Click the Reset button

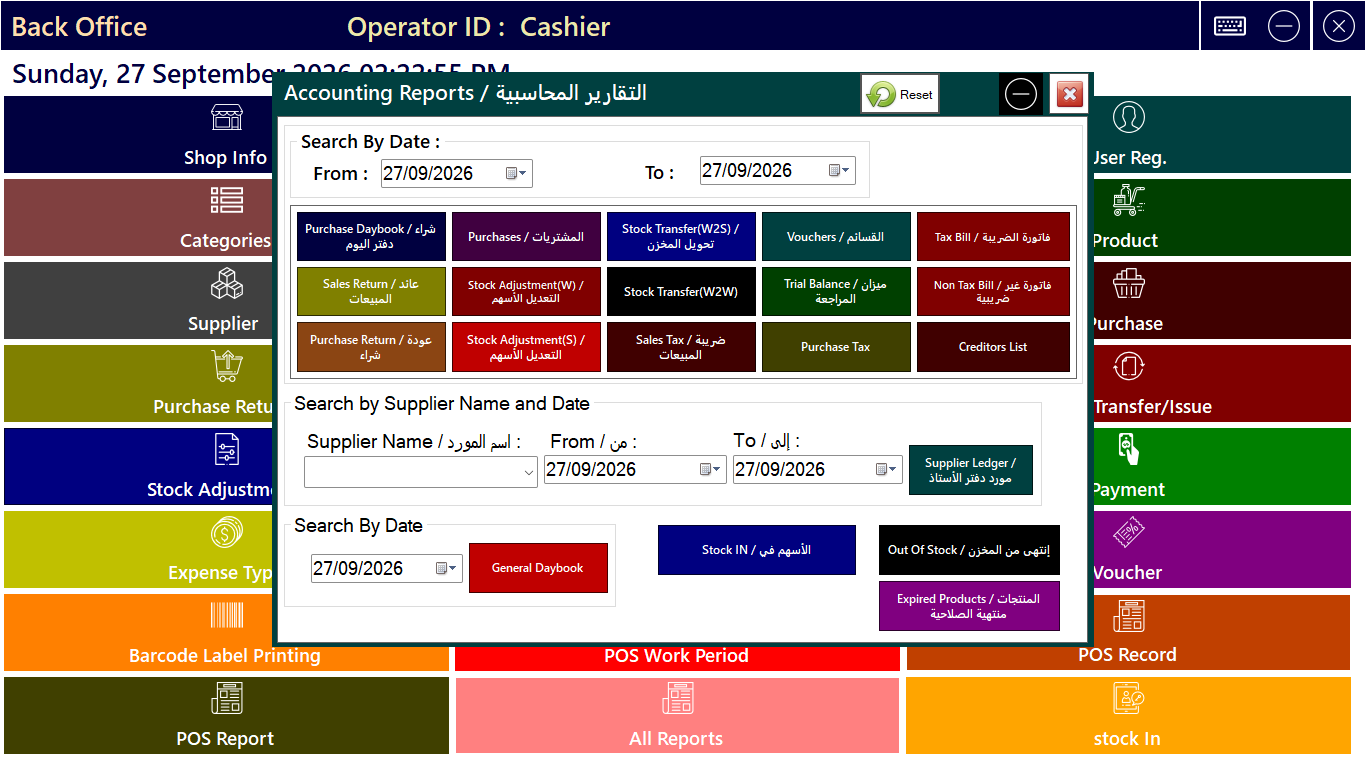pyautogui.click(x=900, y=95)
